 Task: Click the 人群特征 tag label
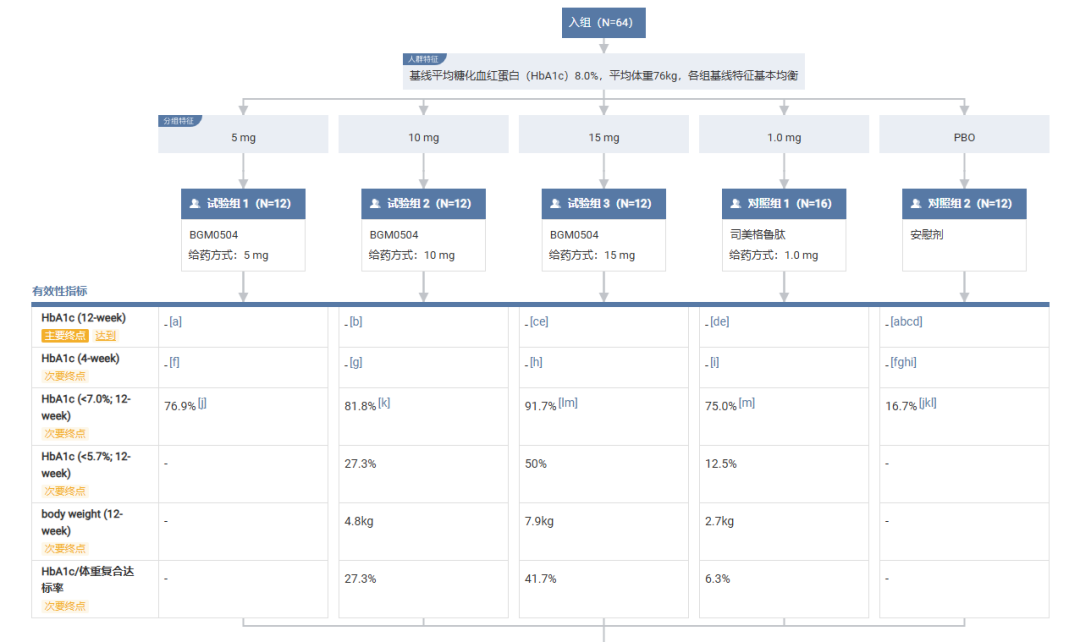pos(424,59)
